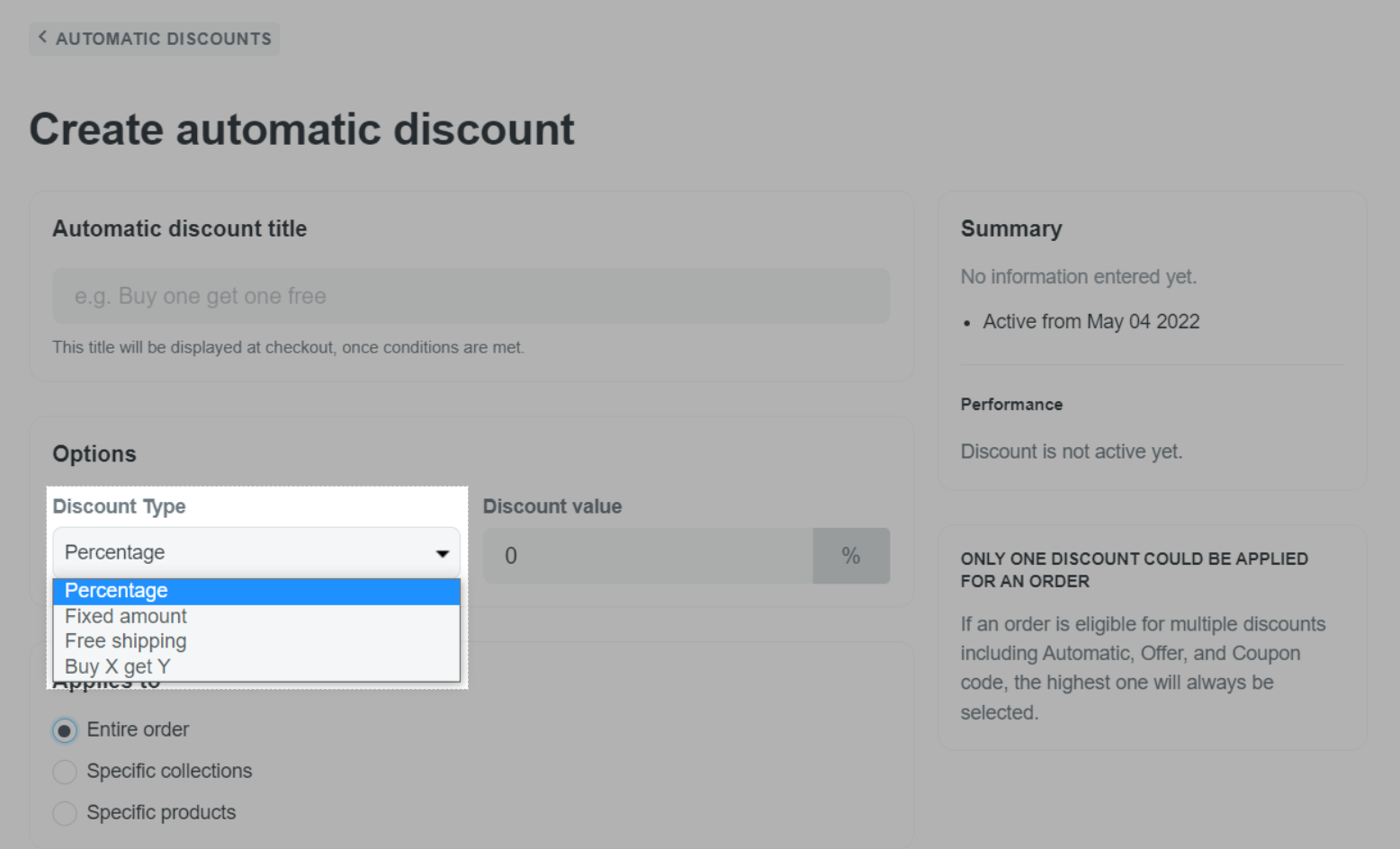Image resolution: width=1400 pixels, height=849 pixels.
Task: Click the Performance heading
Action: coord(1011,405)
